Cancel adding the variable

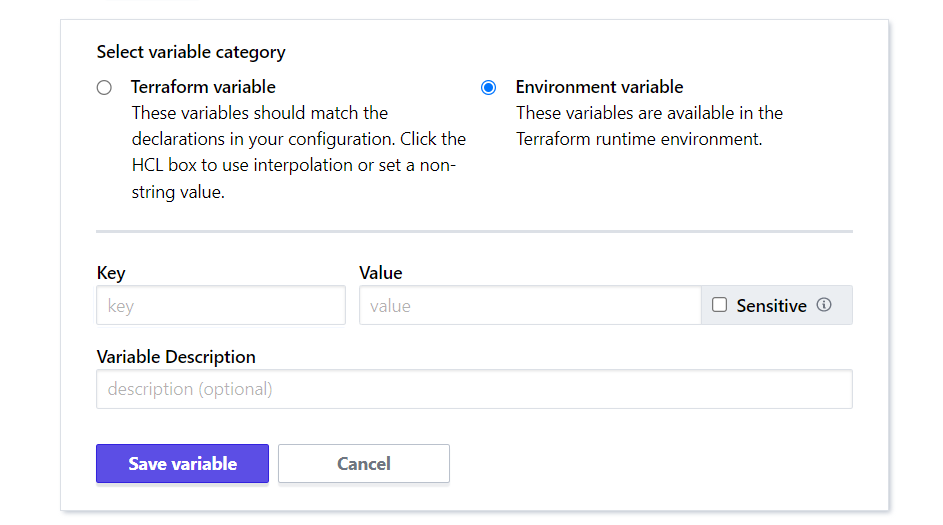point(364,464)
